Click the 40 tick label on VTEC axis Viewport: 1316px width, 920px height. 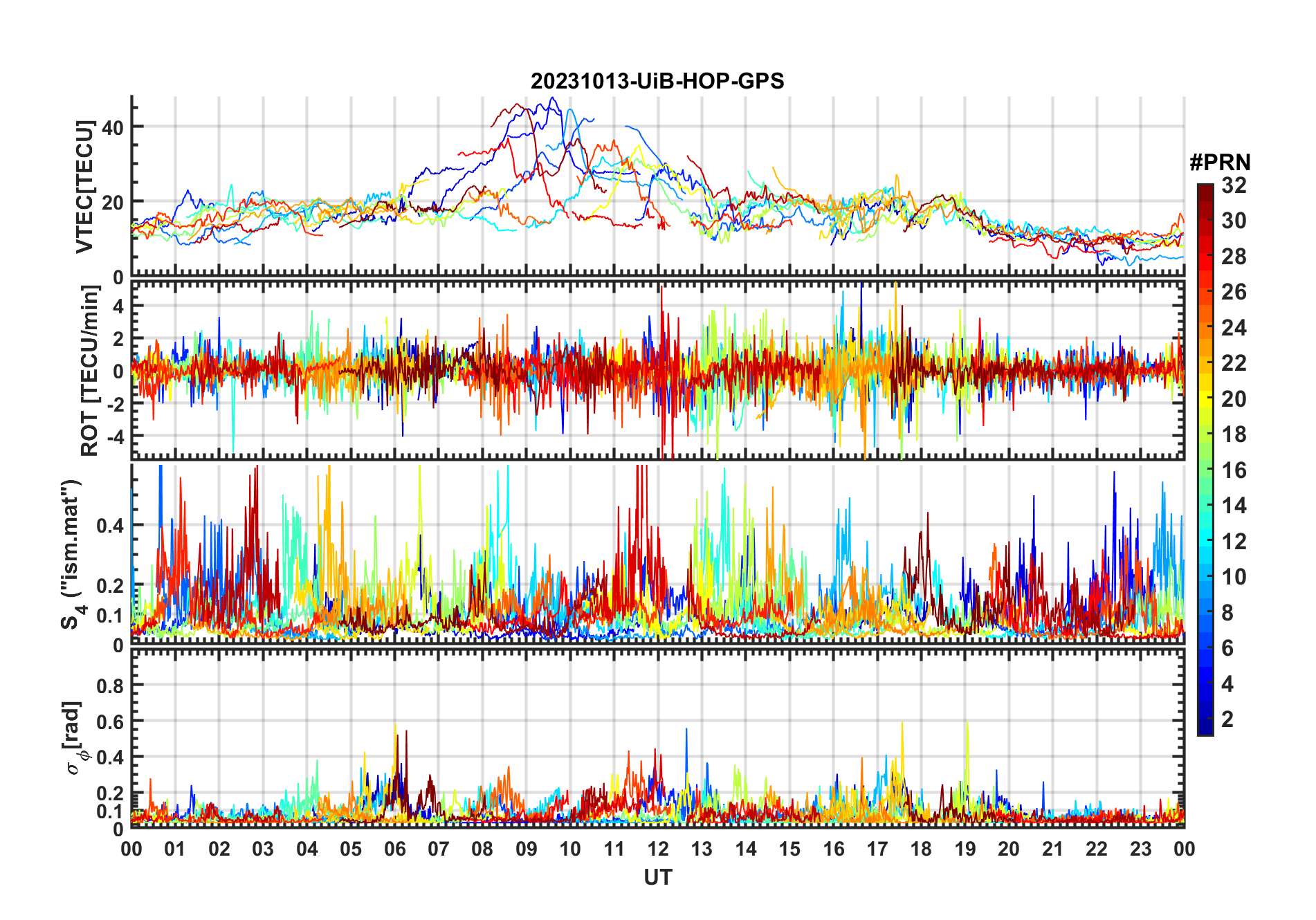[x=112, y=127]
